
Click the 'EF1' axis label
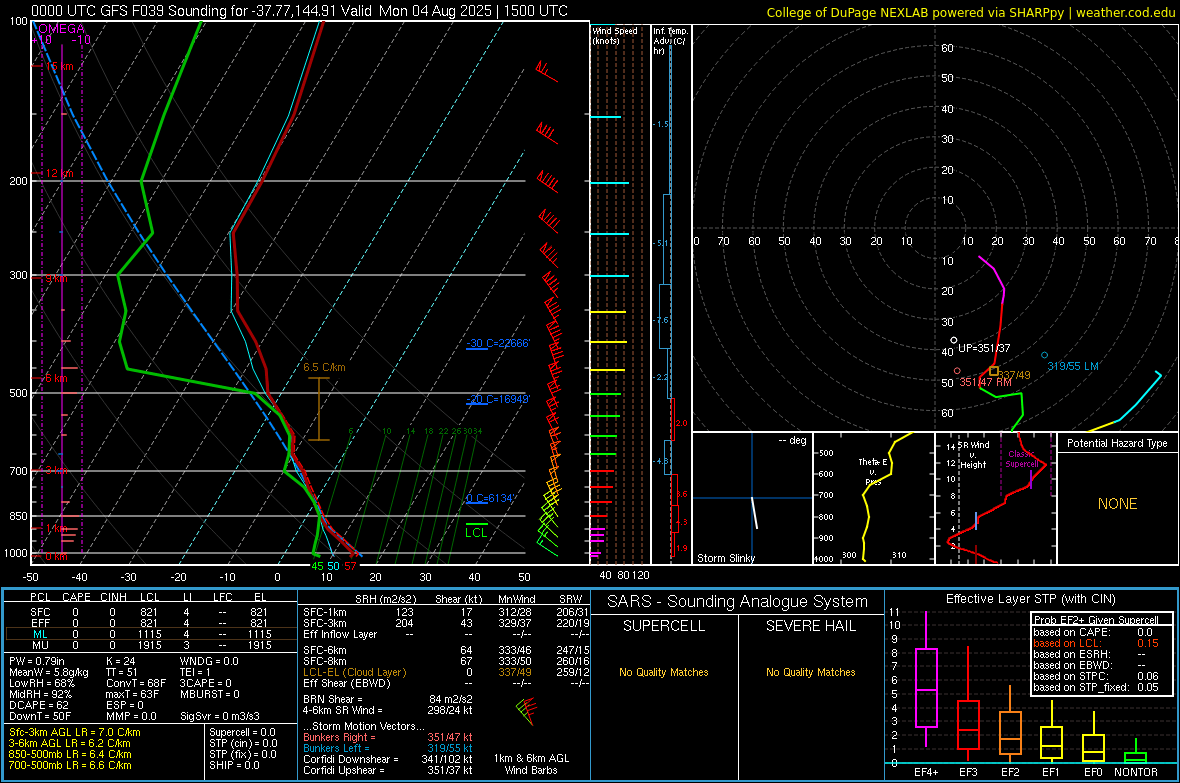point(1051,772)
